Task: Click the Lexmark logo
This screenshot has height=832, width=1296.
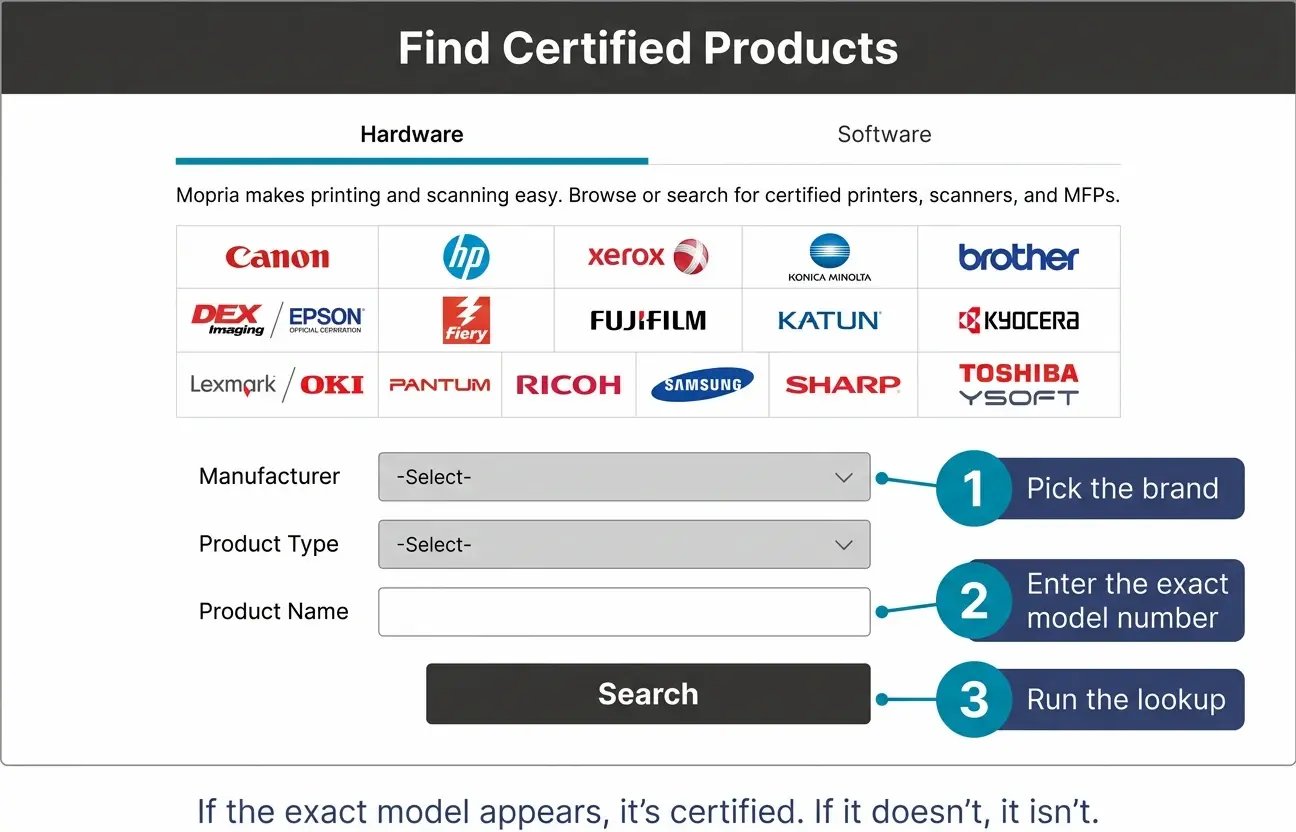Action: tap(233, 384)
